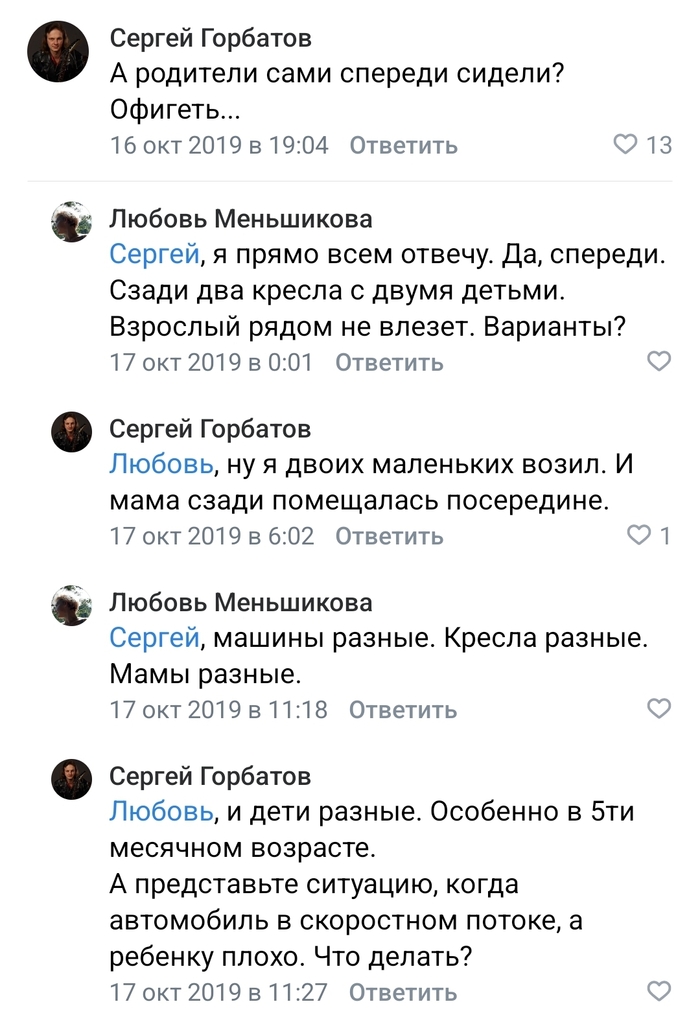Open Любовь Меньшикова's avatar on second comment

tap(71, 222)
